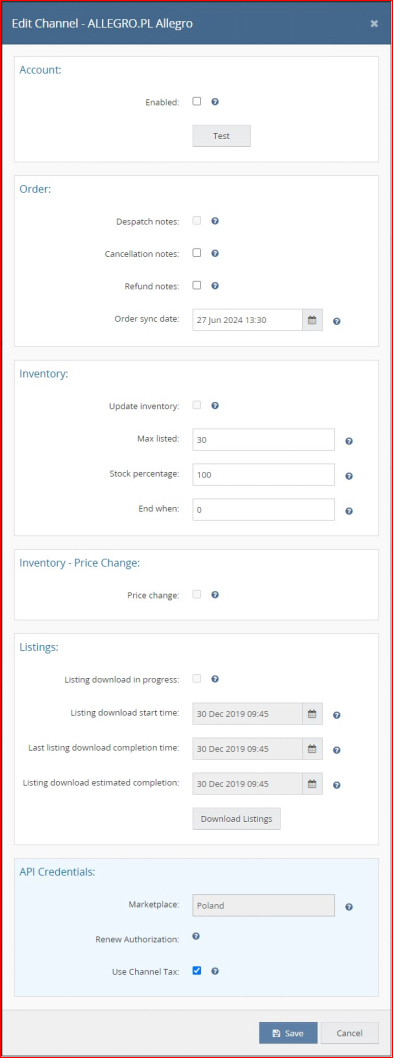Screen dimensions: 394x1058
Task: Uncheck the Use Channel Tax checkbox
Action: (197, 971)
